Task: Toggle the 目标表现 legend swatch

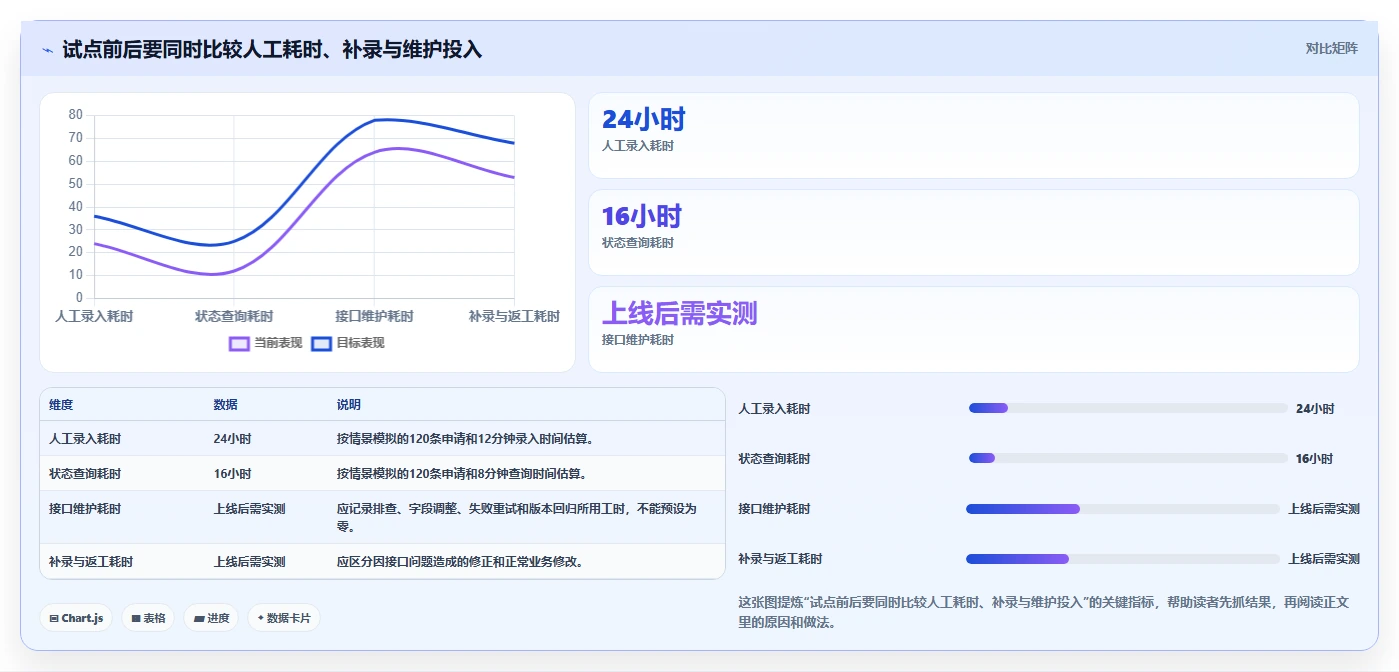Action: point(321,343)
